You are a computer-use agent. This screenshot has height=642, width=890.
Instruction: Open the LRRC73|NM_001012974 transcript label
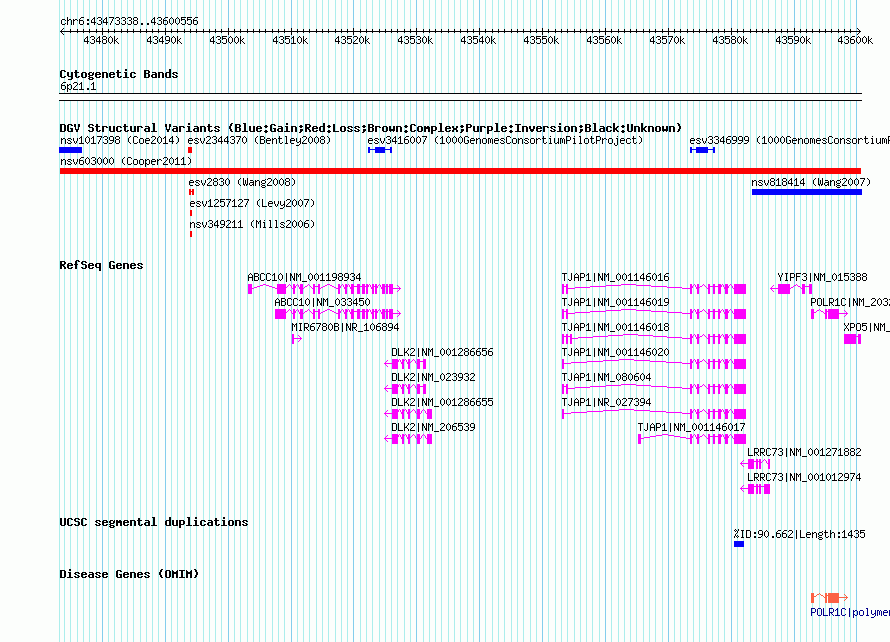[x=804, y=477]
